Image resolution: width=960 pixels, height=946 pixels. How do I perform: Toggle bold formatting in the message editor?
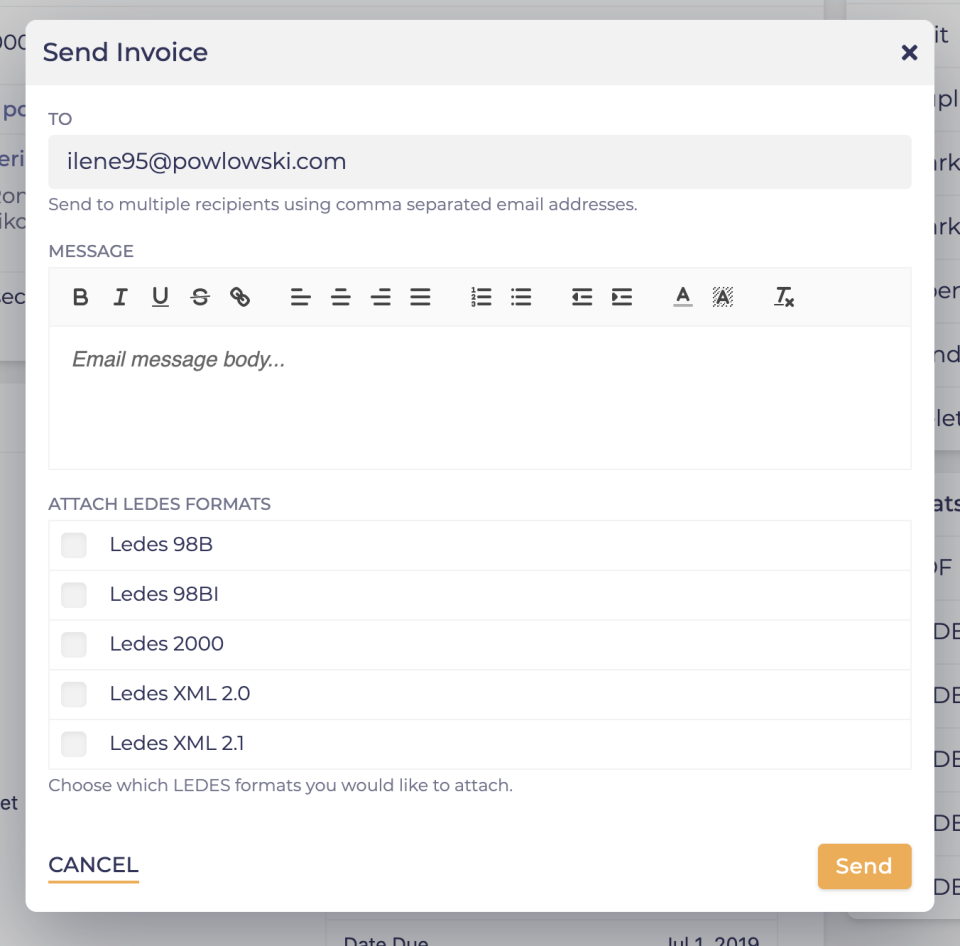[80, 297]
